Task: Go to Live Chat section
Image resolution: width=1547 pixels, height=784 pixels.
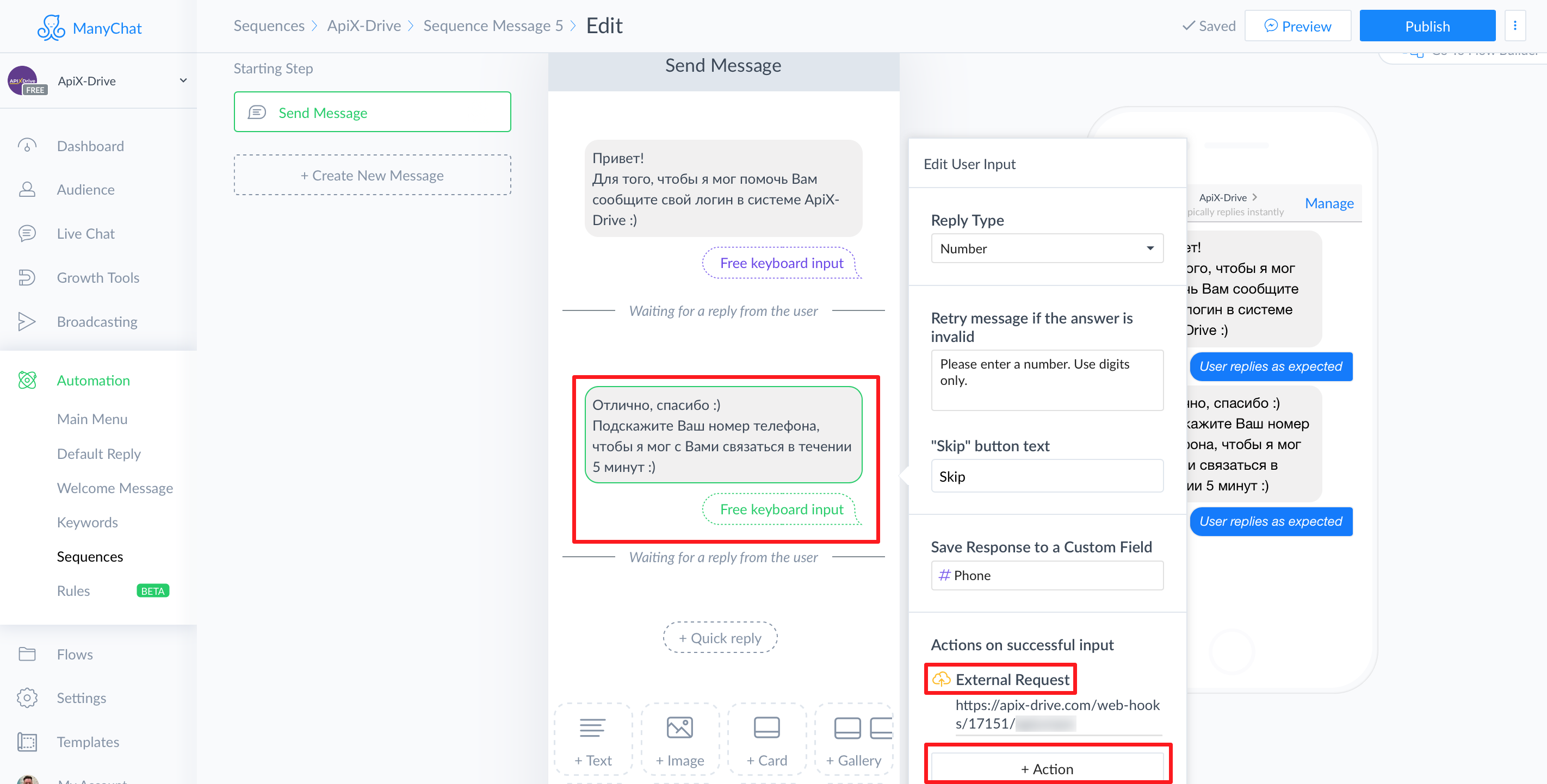Action: click(x=85, y=234)
